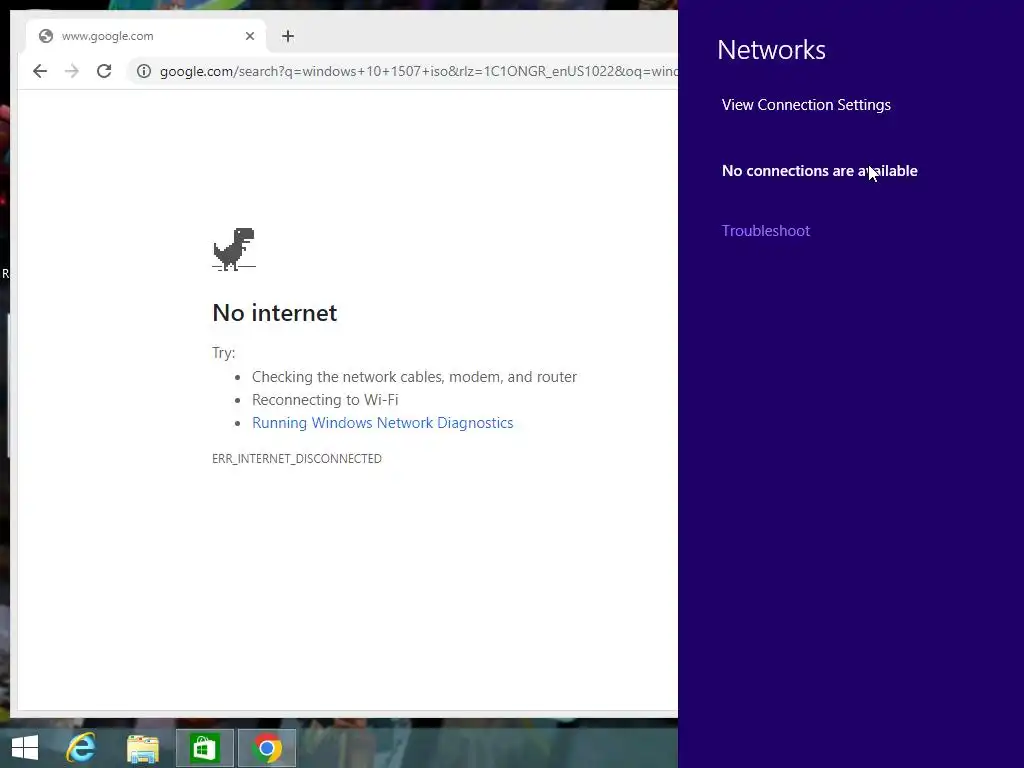Open a new Chrome tab
The height and width of the screenshot is (768, 1024).
click(x=288, y=36)
